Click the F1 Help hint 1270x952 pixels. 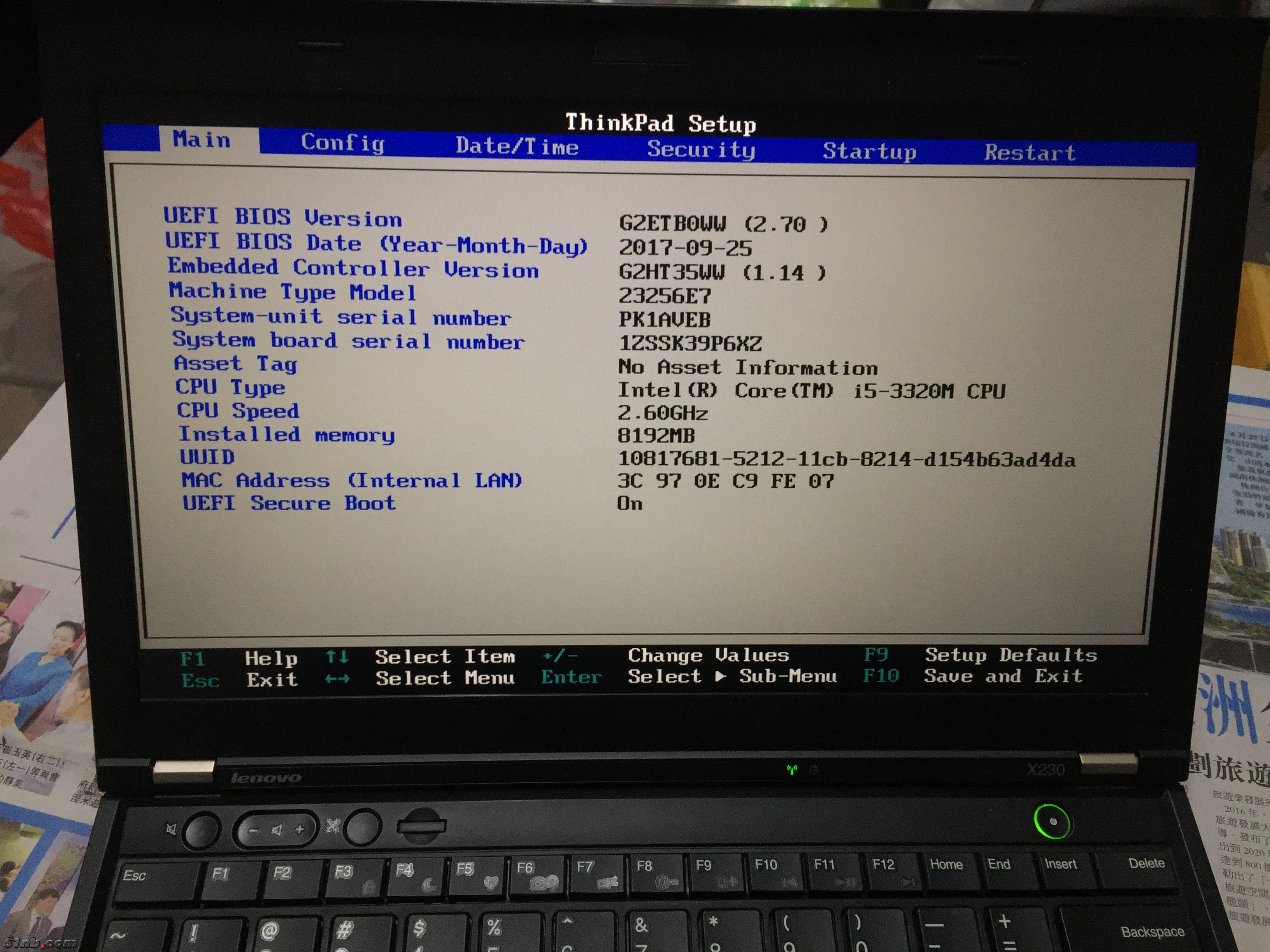(x=239, y=658)
